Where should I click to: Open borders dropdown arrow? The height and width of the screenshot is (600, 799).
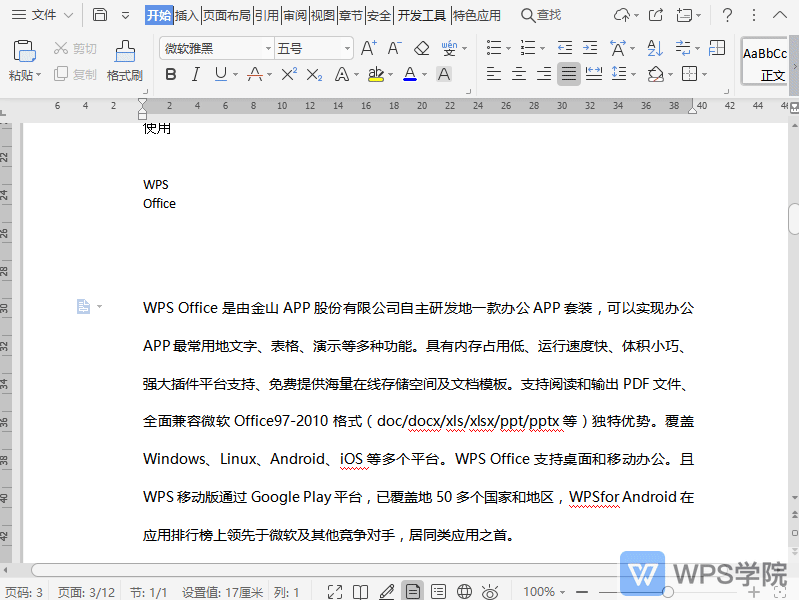point(704,74)
